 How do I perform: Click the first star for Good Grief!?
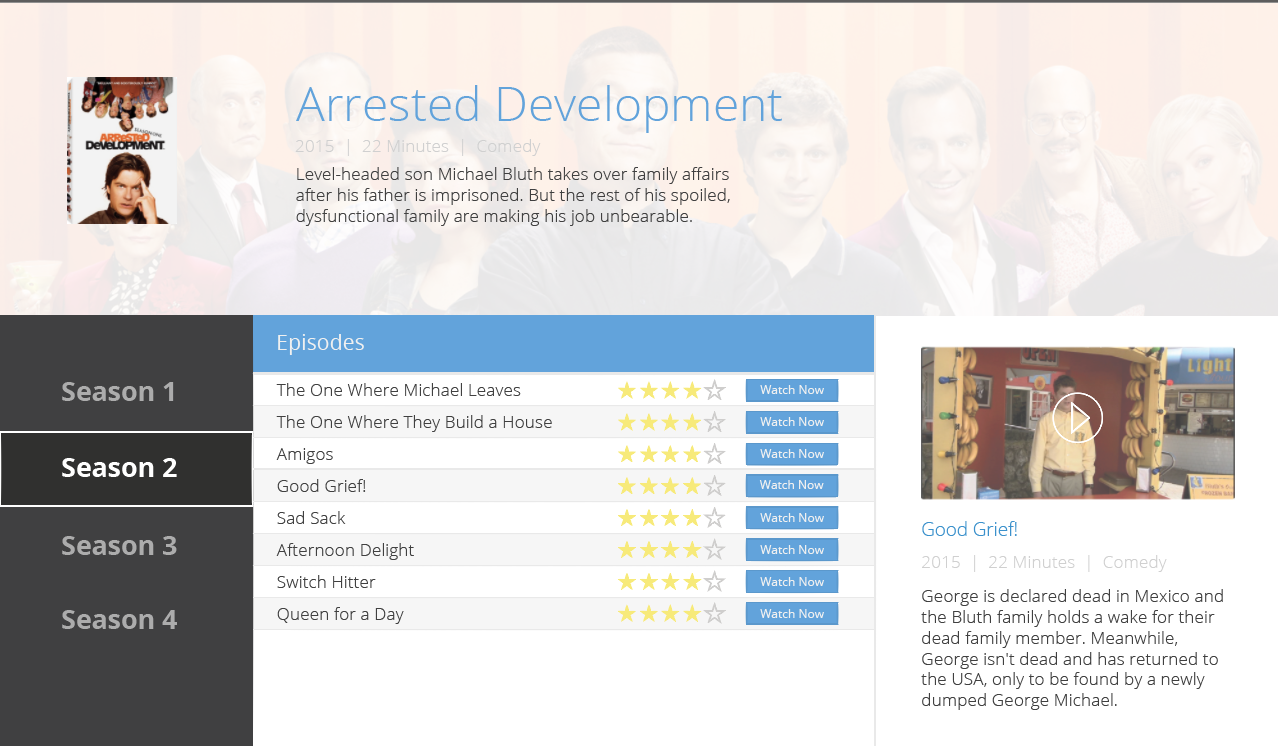[628, 486]
